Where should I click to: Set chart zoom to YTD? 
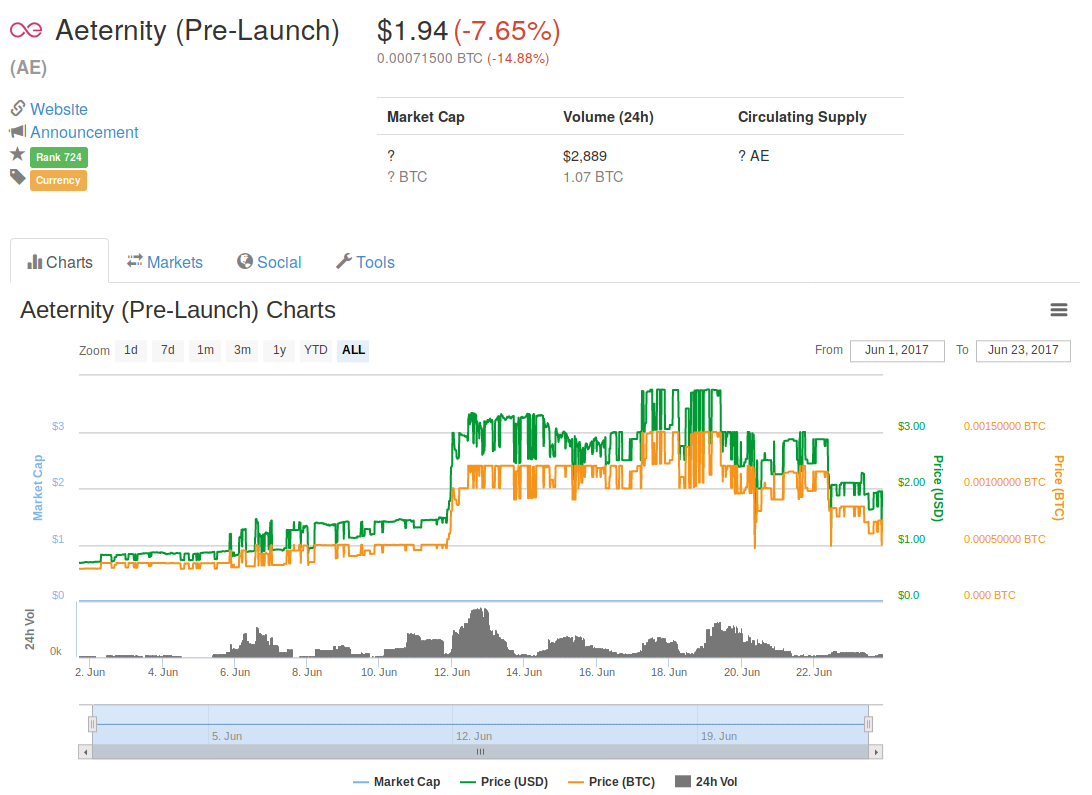pos(315,350)
